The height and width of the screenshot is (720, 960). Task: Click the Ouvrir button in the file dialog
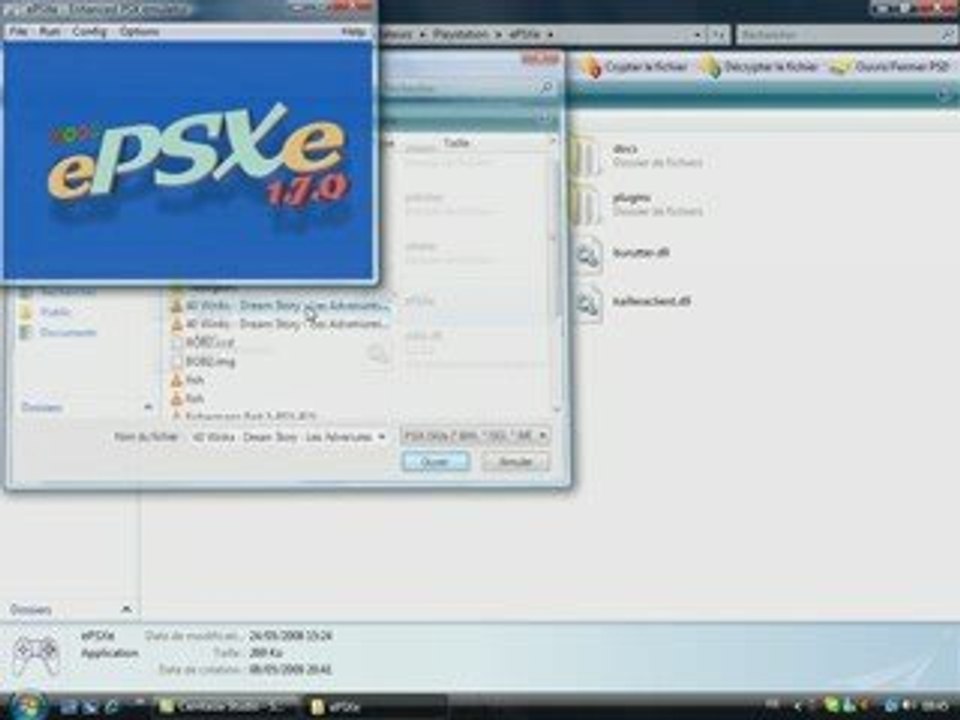coord(436,462)
